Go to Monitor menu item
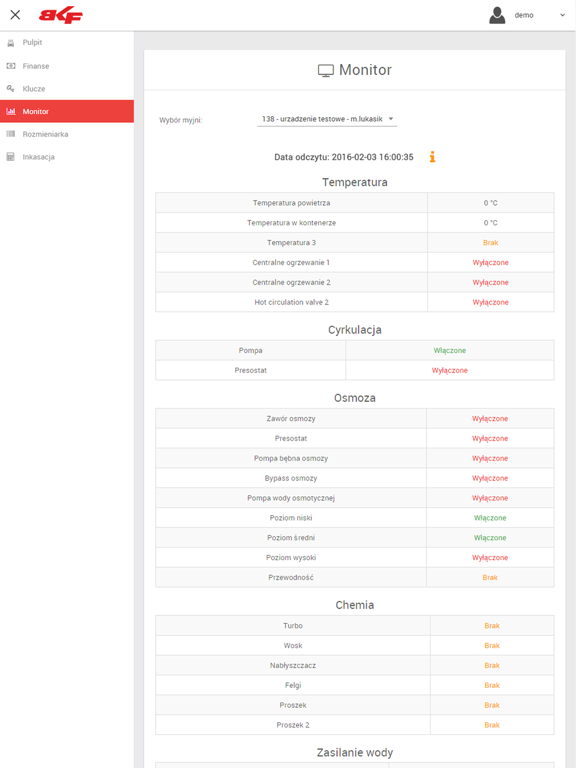This screenshot has height=768, width=576. [67, 111]
